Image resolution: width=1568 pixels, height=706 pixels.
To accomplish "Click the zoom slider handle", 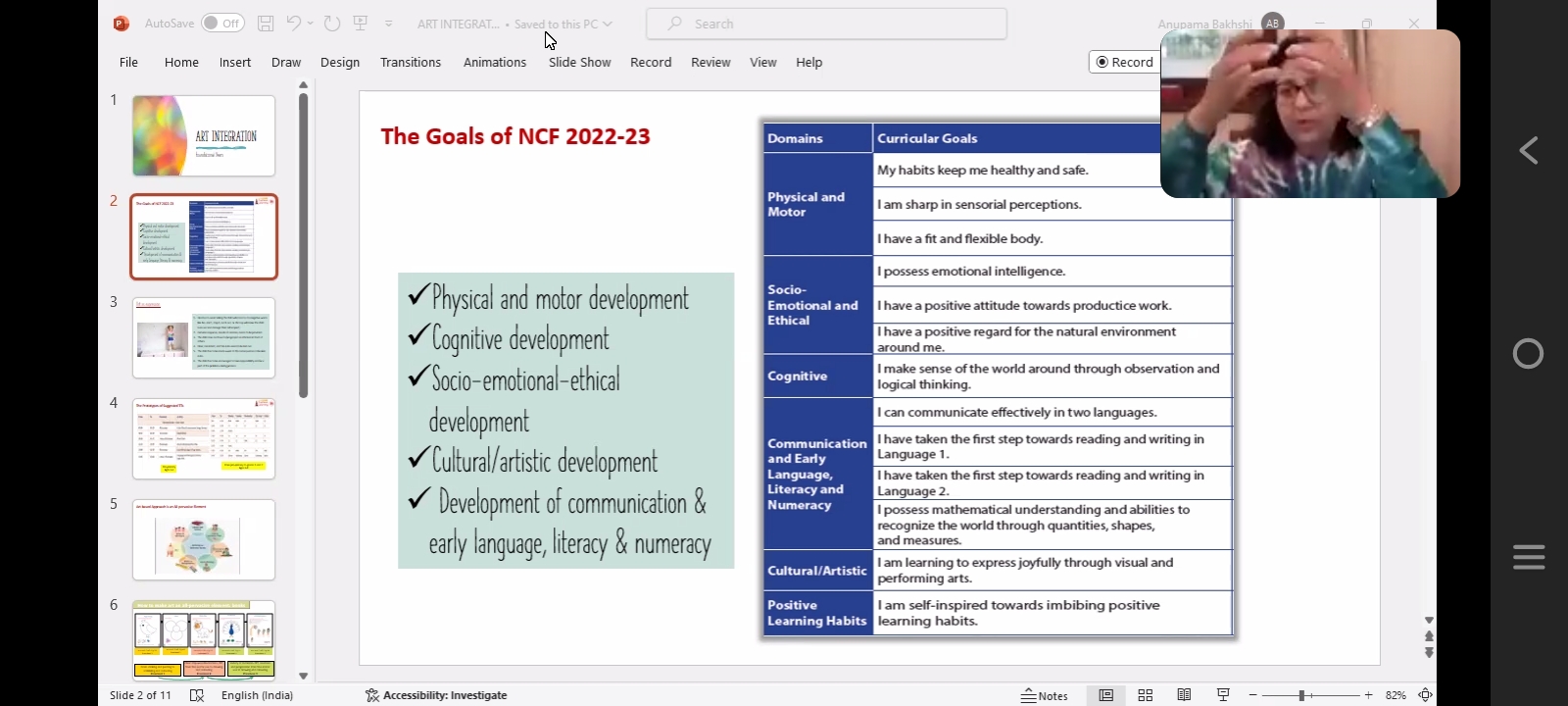I will (1301, 695).
